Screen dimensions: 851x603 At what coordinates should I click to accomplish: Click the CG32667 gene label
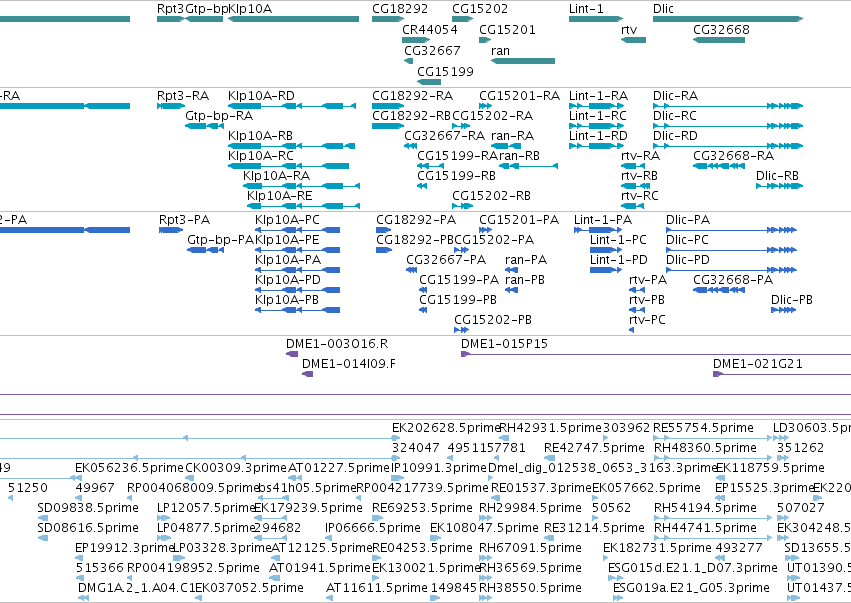click(432, 50)
